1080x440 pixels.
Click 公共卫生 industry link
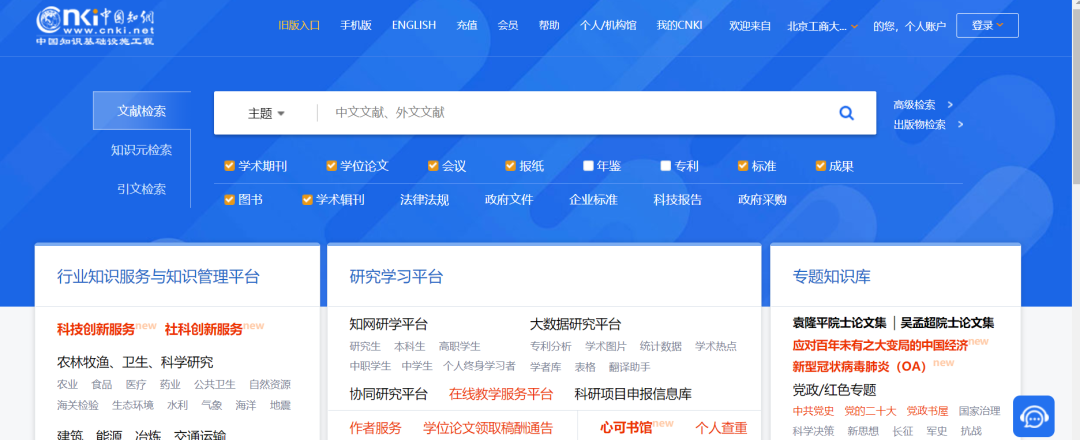(214, 384)
